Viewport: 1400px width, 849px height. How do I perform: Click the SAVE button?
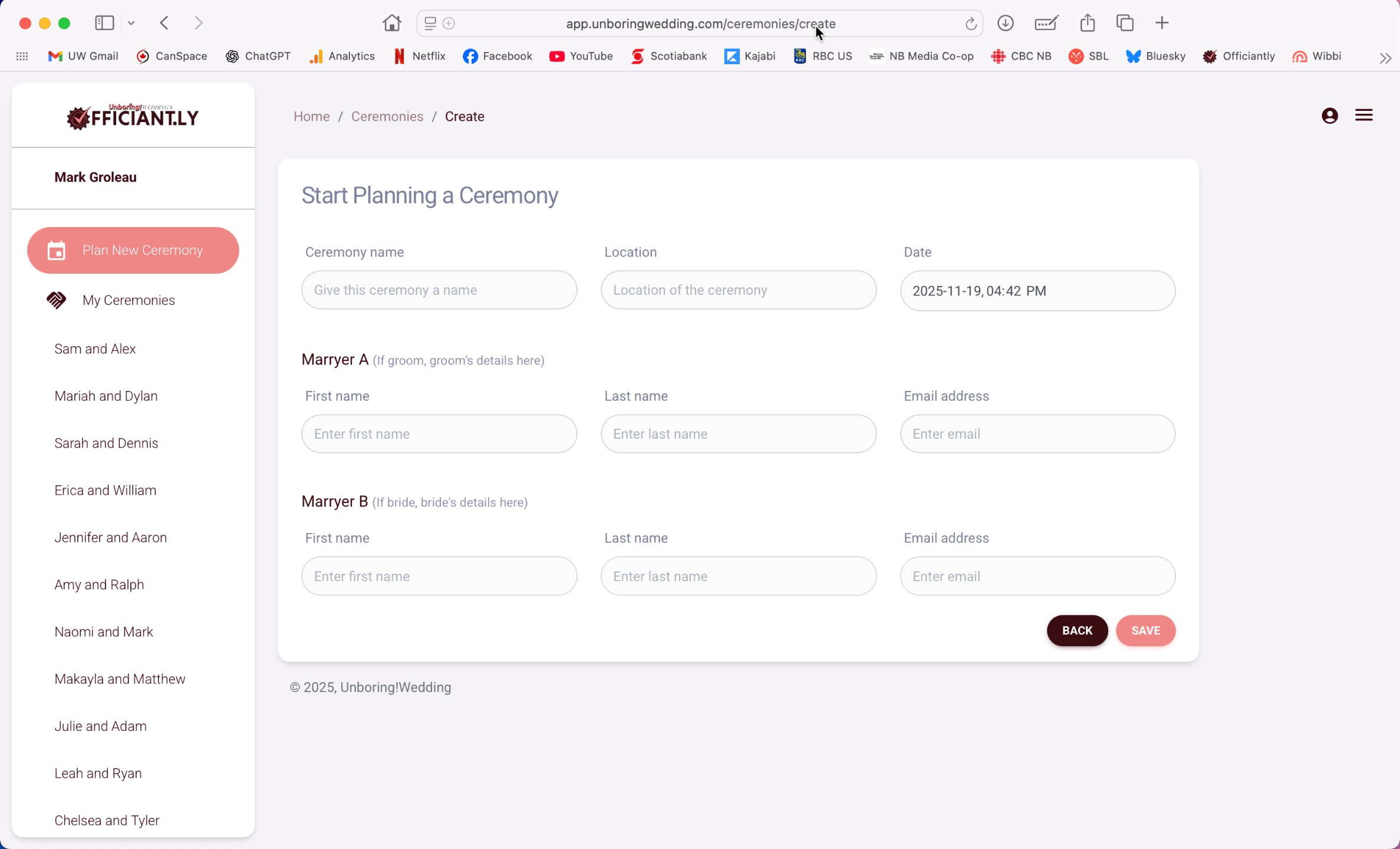(1145, 630)
